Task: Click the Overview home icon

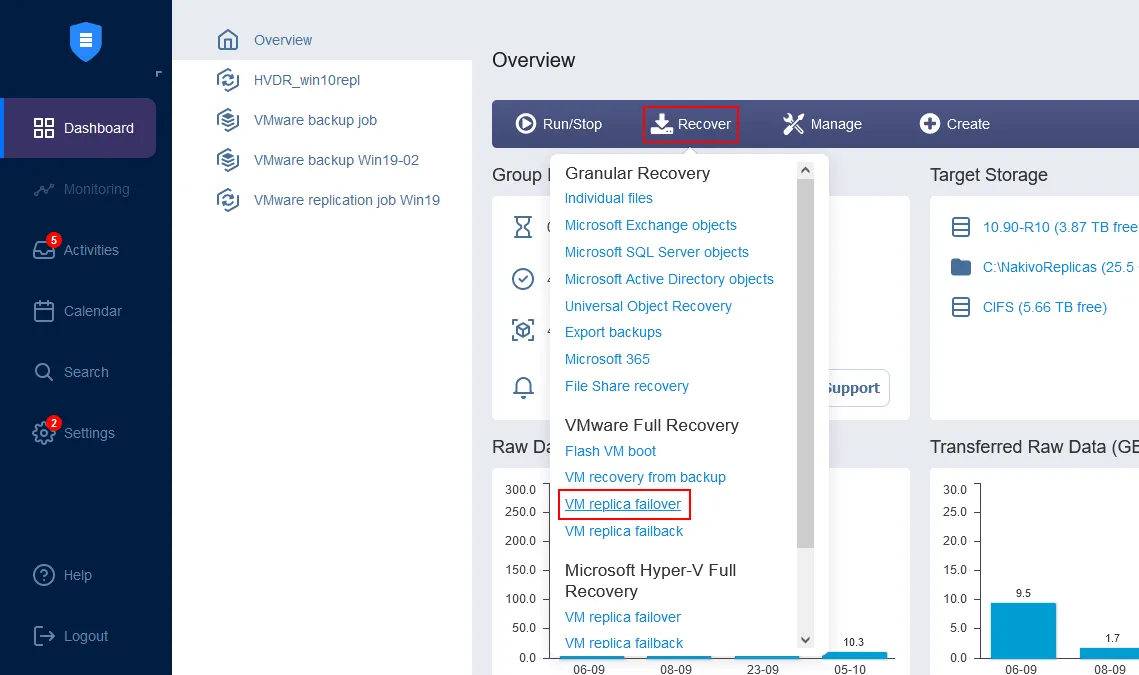Action: coord(229,40)
